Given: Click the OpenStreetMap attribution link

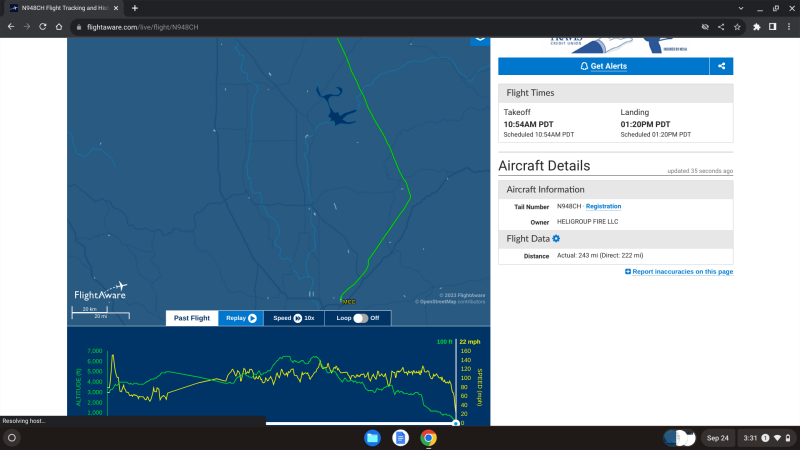Looking at the screenshot, I should tap(438, 302).
